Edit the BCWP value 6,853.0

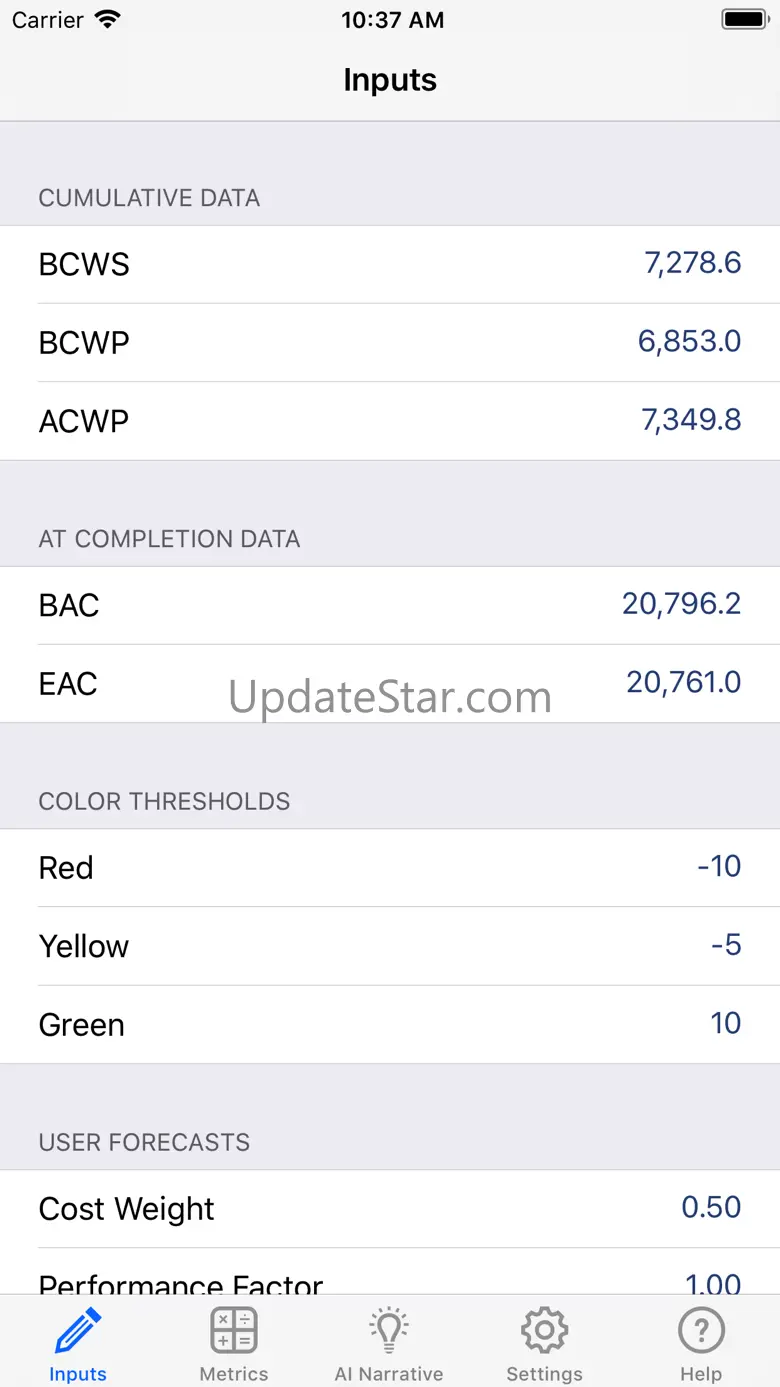point(689,342)
